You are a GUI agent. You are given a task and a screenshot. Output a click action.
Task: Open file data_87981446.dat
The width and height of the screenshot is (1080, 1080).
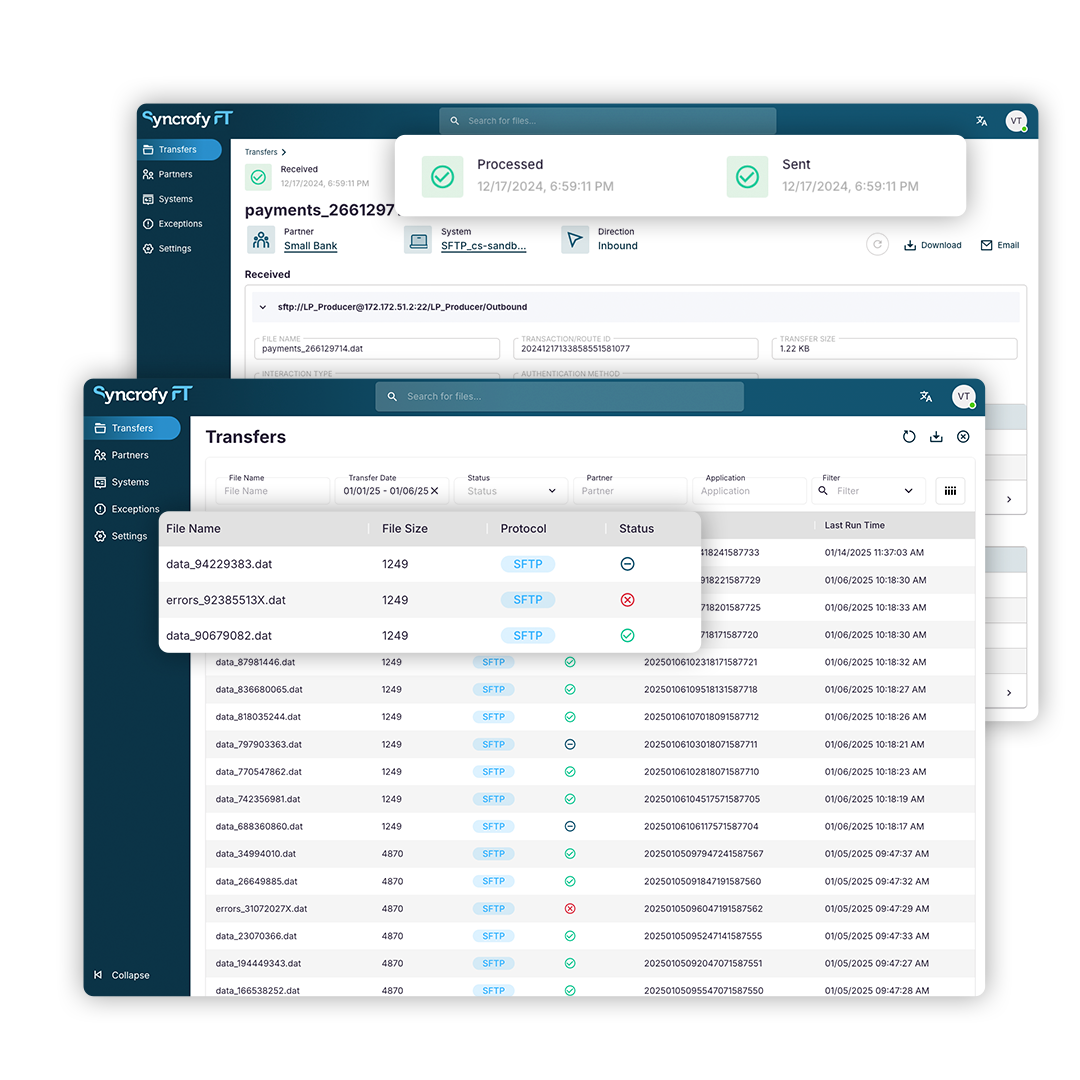(256, 662)
